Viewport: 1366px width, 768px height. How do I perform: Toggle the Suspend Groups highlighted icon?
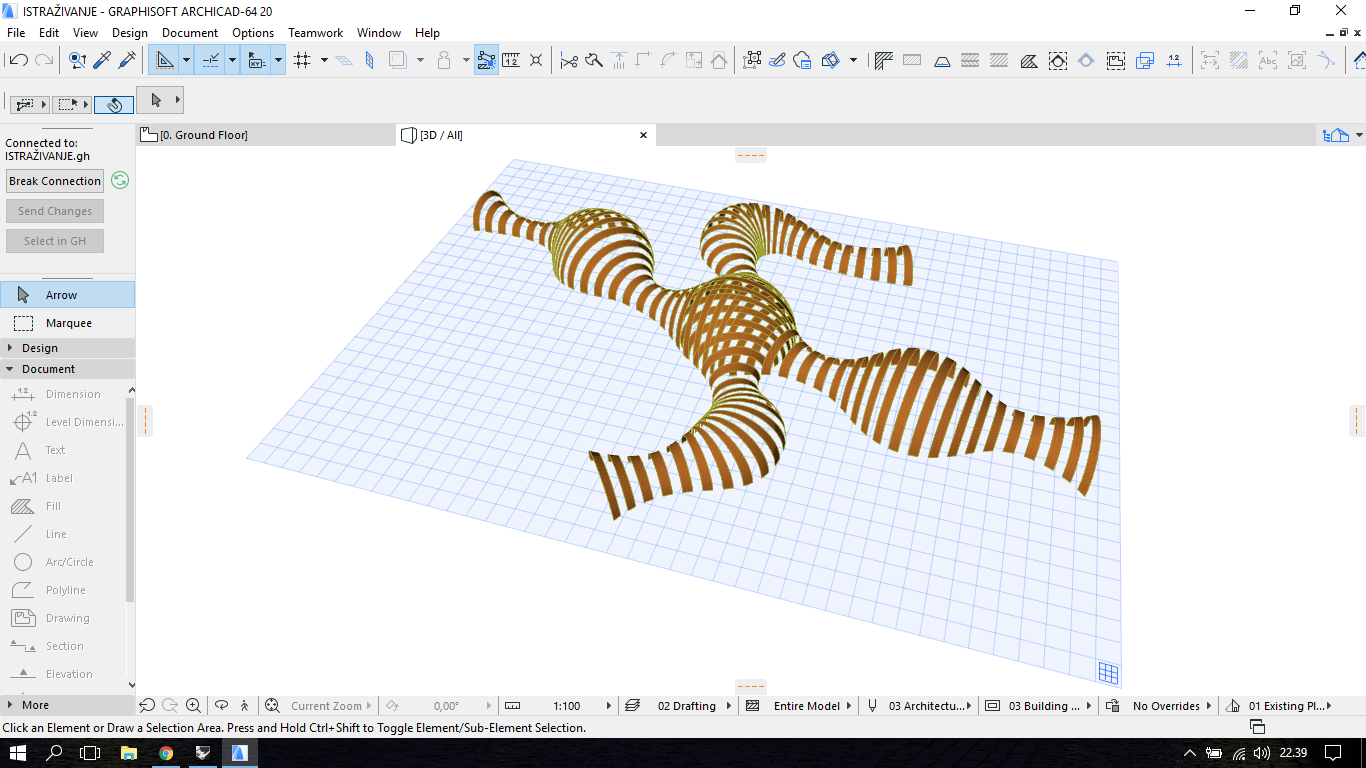pyautogui.click(x=486, y=60)
